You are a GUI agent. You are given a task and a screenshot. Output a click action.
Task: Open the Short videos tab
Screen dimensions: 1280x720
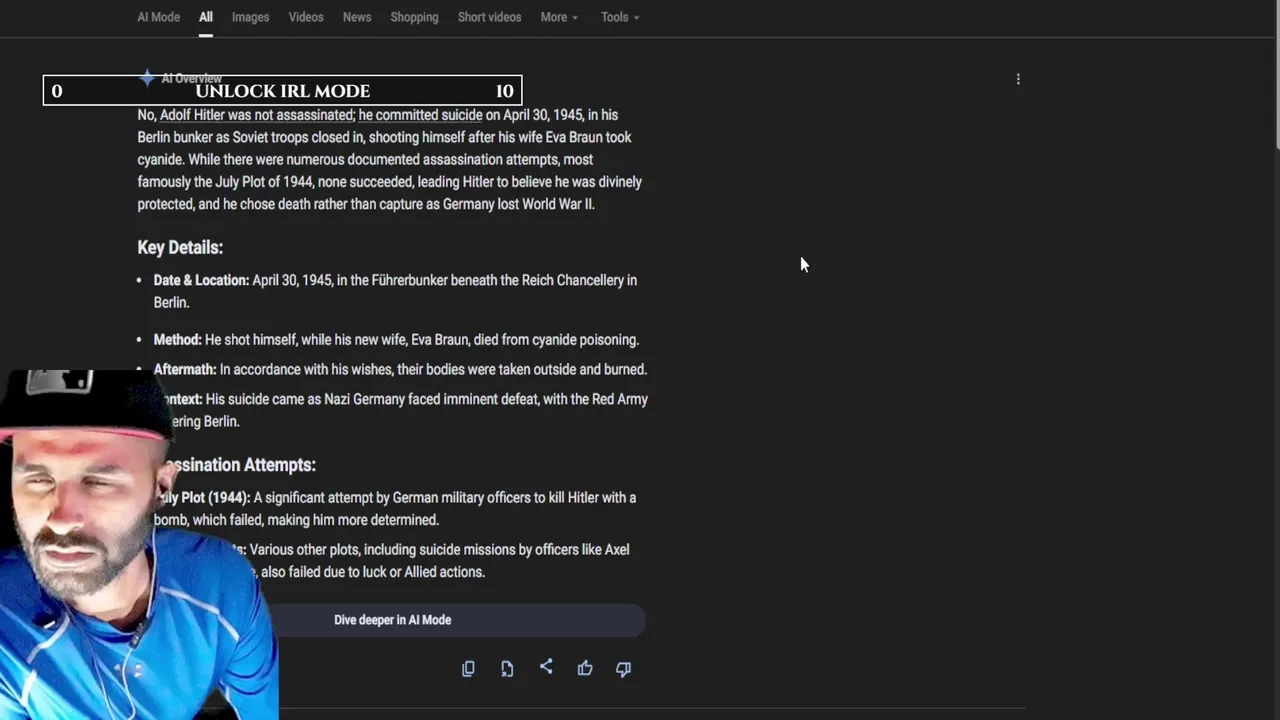coord(489,17)
